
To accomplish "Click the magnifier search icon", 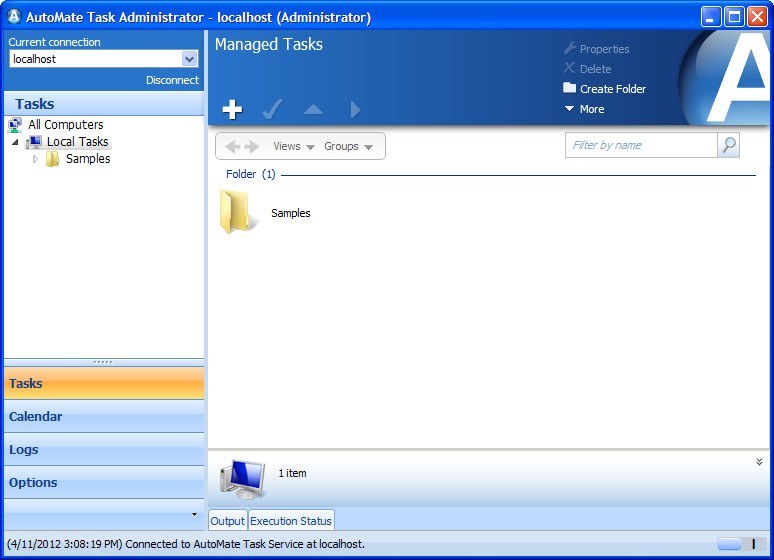I will [x=729, y=145].
